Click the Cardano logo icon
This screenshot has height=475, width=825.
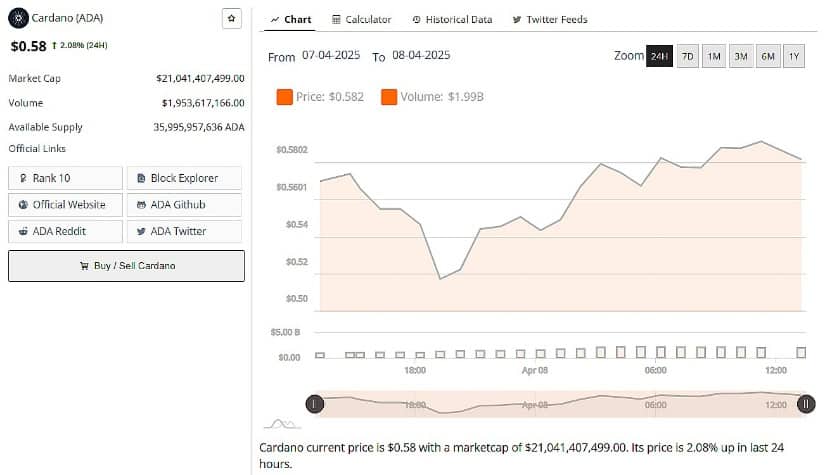coord(18,18)
